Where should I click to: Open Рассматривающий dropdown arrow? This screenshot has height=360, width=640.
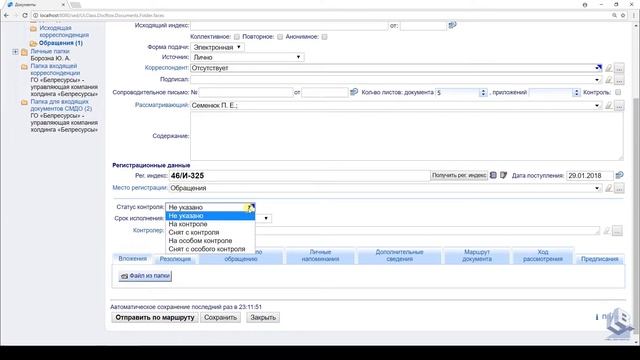(x=597, y=106)
